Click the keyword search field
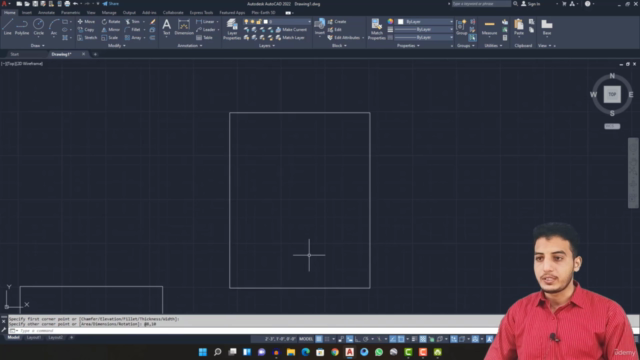This screenshot has width=640, height=360. point(481,4)
